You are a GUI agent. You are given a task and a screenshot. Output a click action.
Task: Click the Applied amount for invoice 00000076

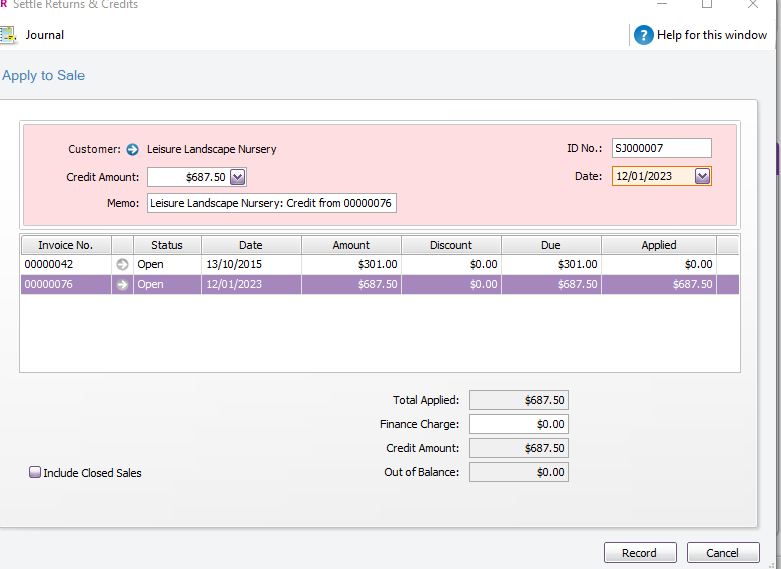click(x=659, y=284)
